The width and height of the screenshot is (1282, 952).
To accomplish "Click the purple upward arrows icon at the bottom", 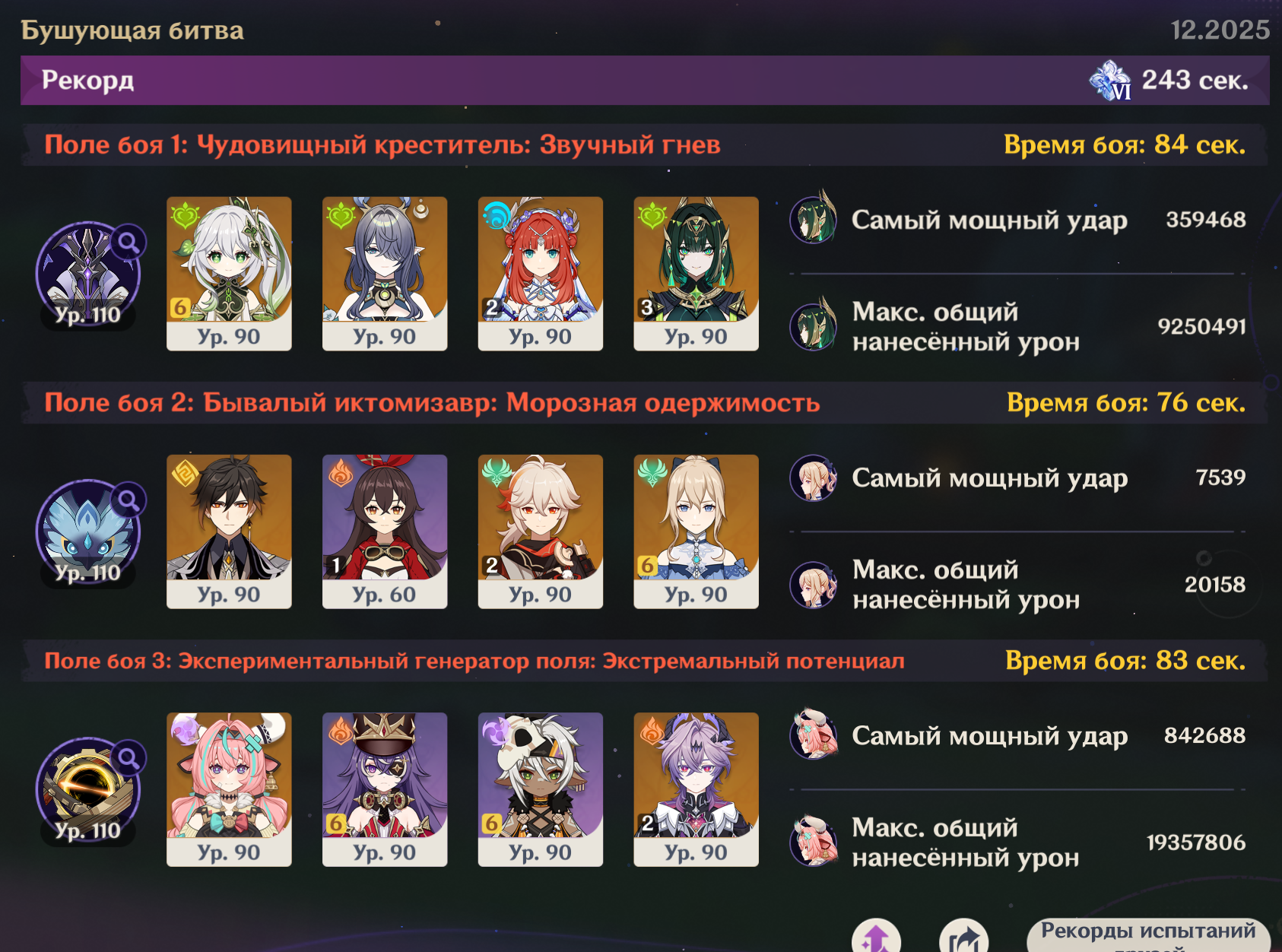I will pos(876,938).
